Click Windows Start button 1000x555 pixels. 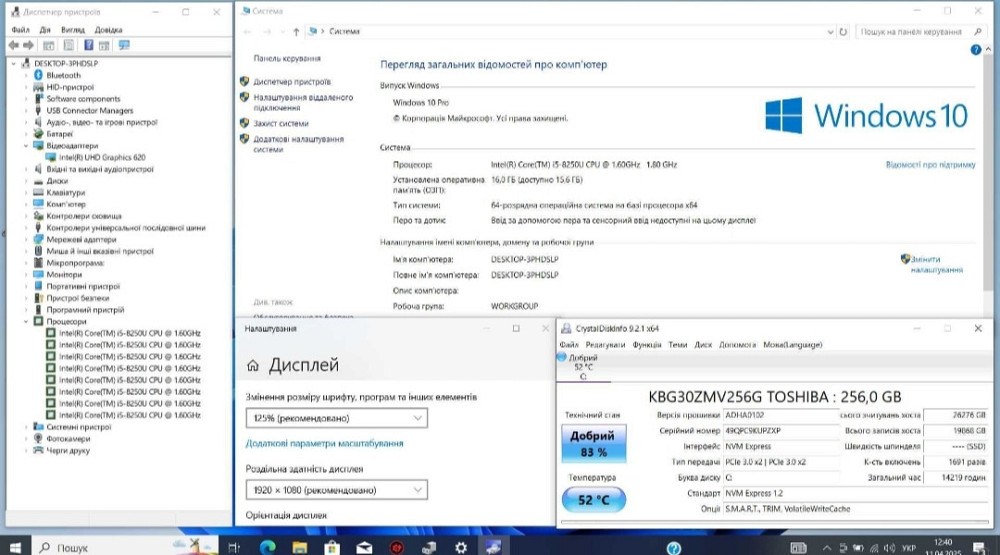coord(15,547)
